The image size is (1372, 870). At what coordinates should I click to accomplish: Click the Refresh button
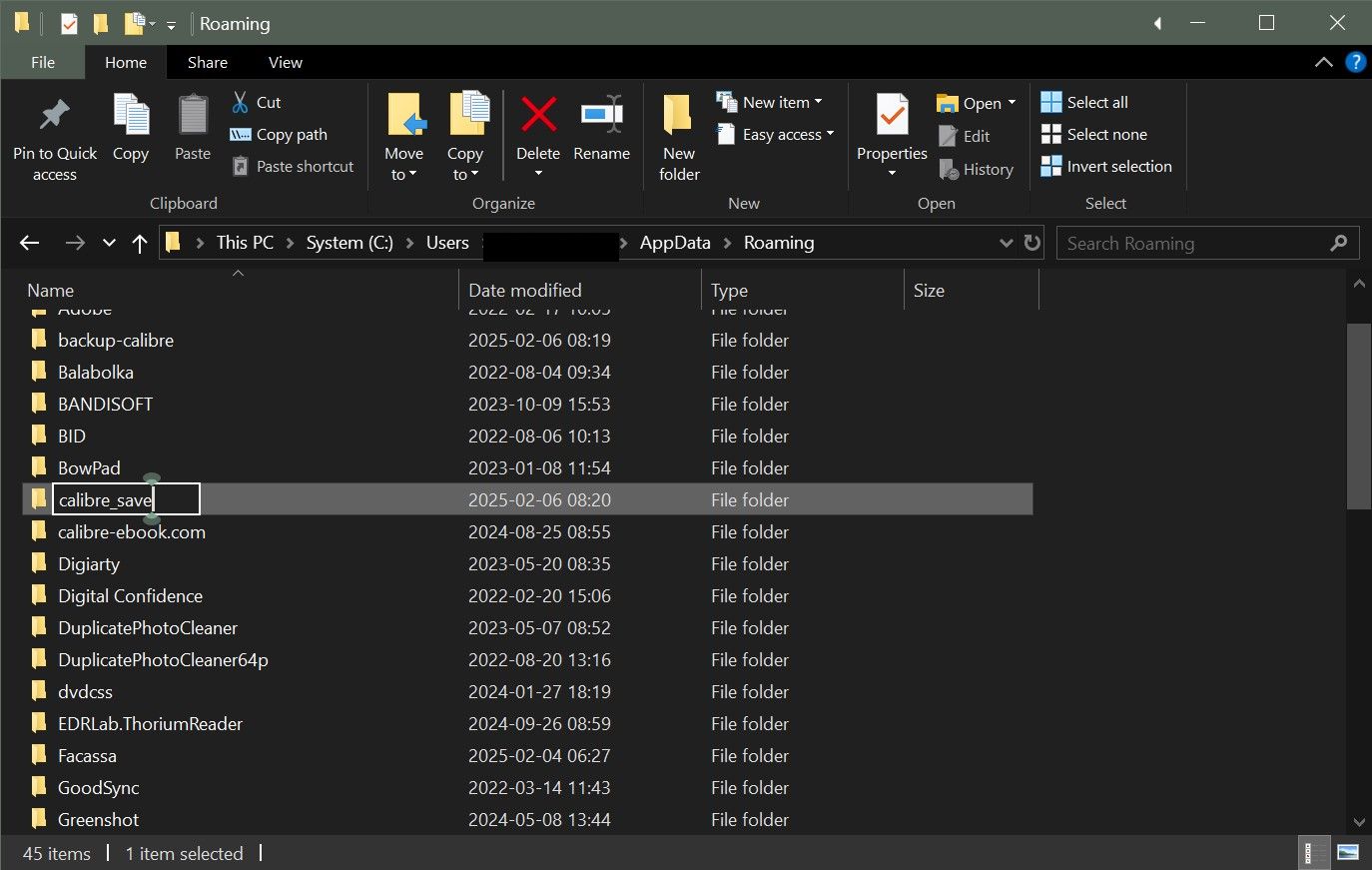(1032, 243)
